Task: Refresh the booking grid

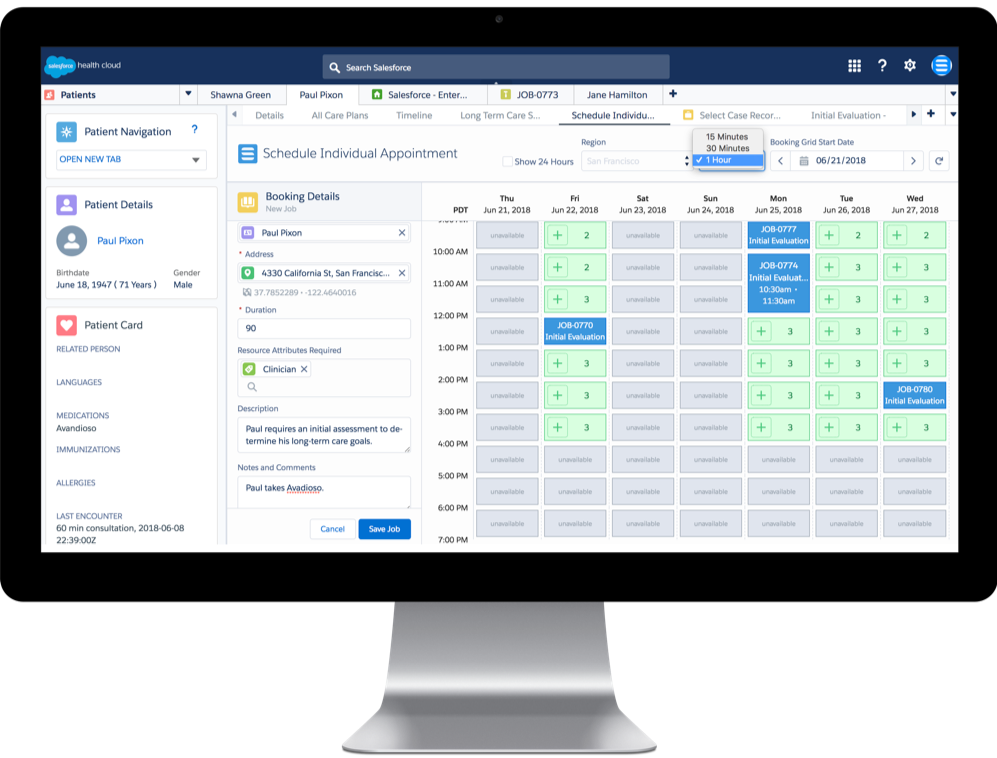Action: [939, 161]
